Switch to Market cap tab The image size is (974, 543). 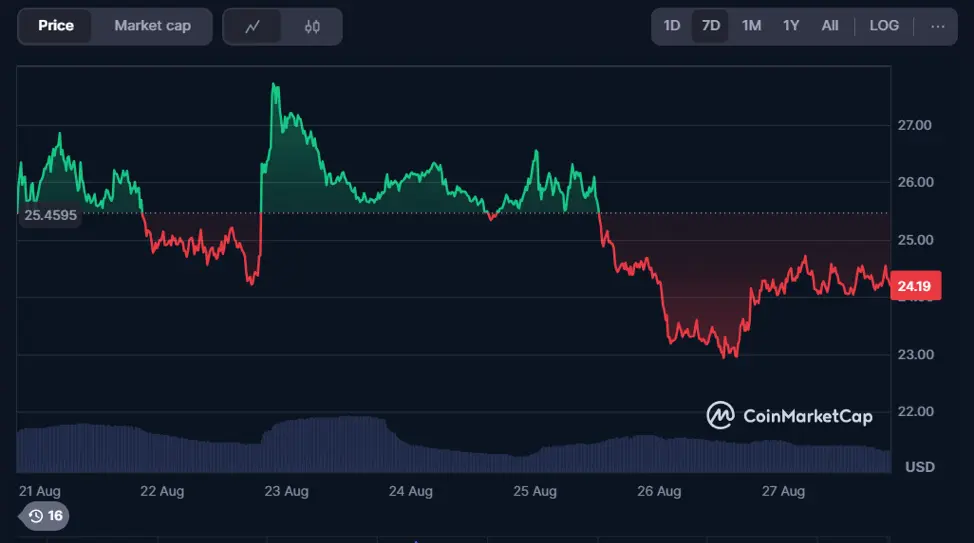tap(152, 26)
